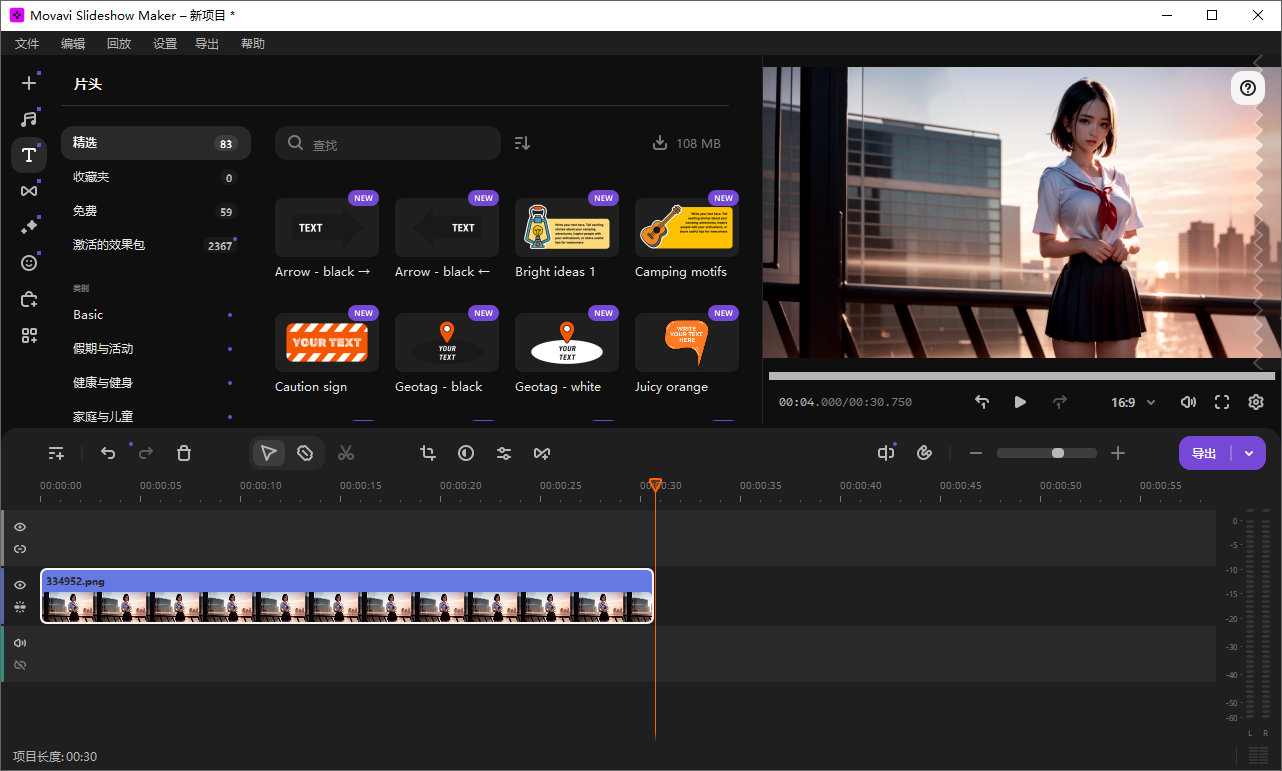Image resolution: width=1282 pixels, height=771 pixels.
Task: Delete the selected clip with trash icon
Action: coord(184,453)
